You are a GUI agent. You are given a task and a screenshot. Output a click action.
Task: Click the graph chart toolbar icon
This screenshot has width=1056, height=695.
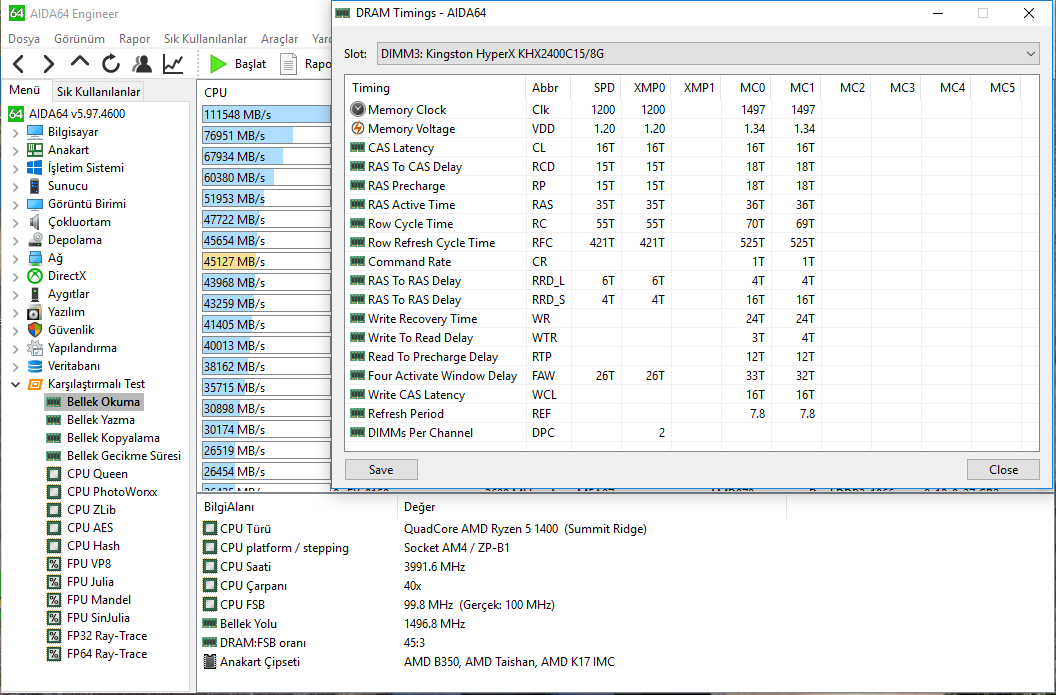(x=173, y=64)
